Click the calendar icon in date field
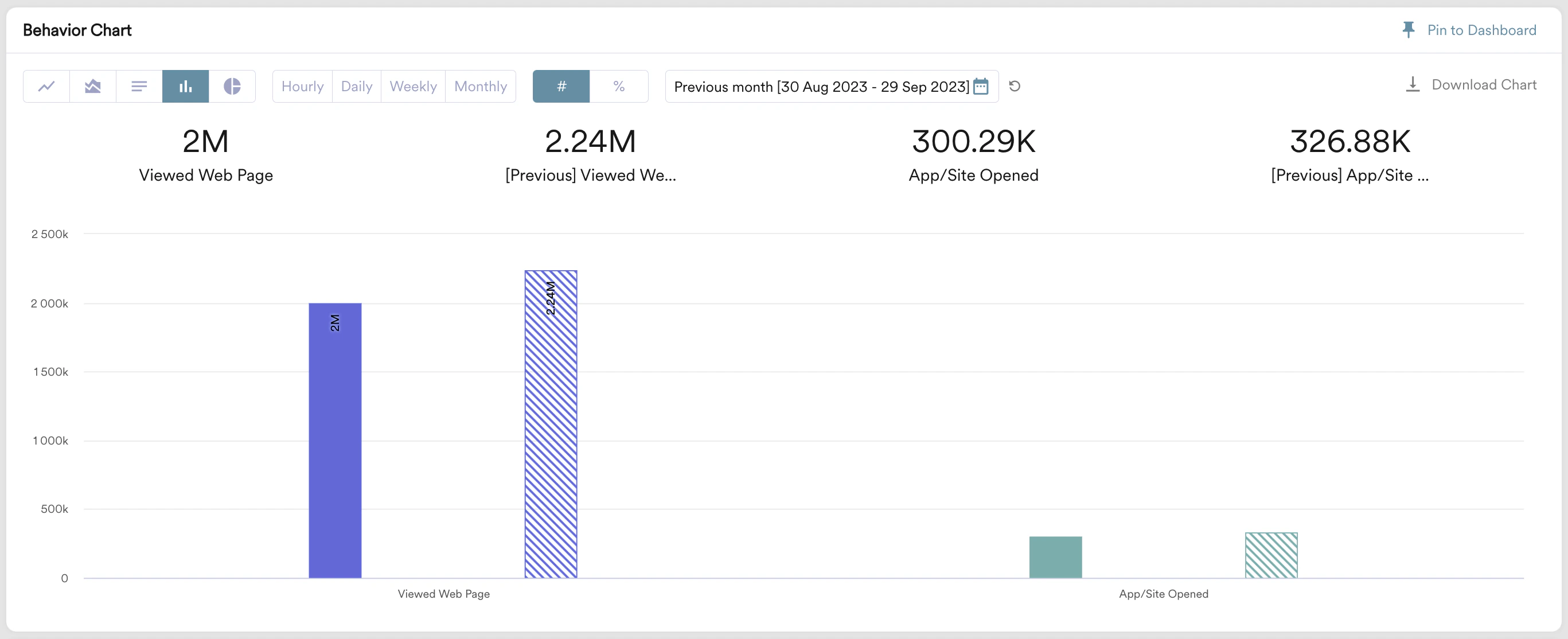This screenshot has height=639, width=1568. coord(981,87)
